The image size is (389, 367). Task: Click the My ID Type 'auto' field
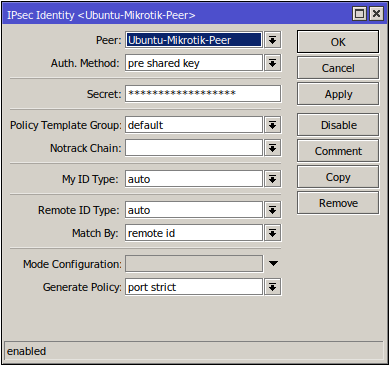point(194,179)
